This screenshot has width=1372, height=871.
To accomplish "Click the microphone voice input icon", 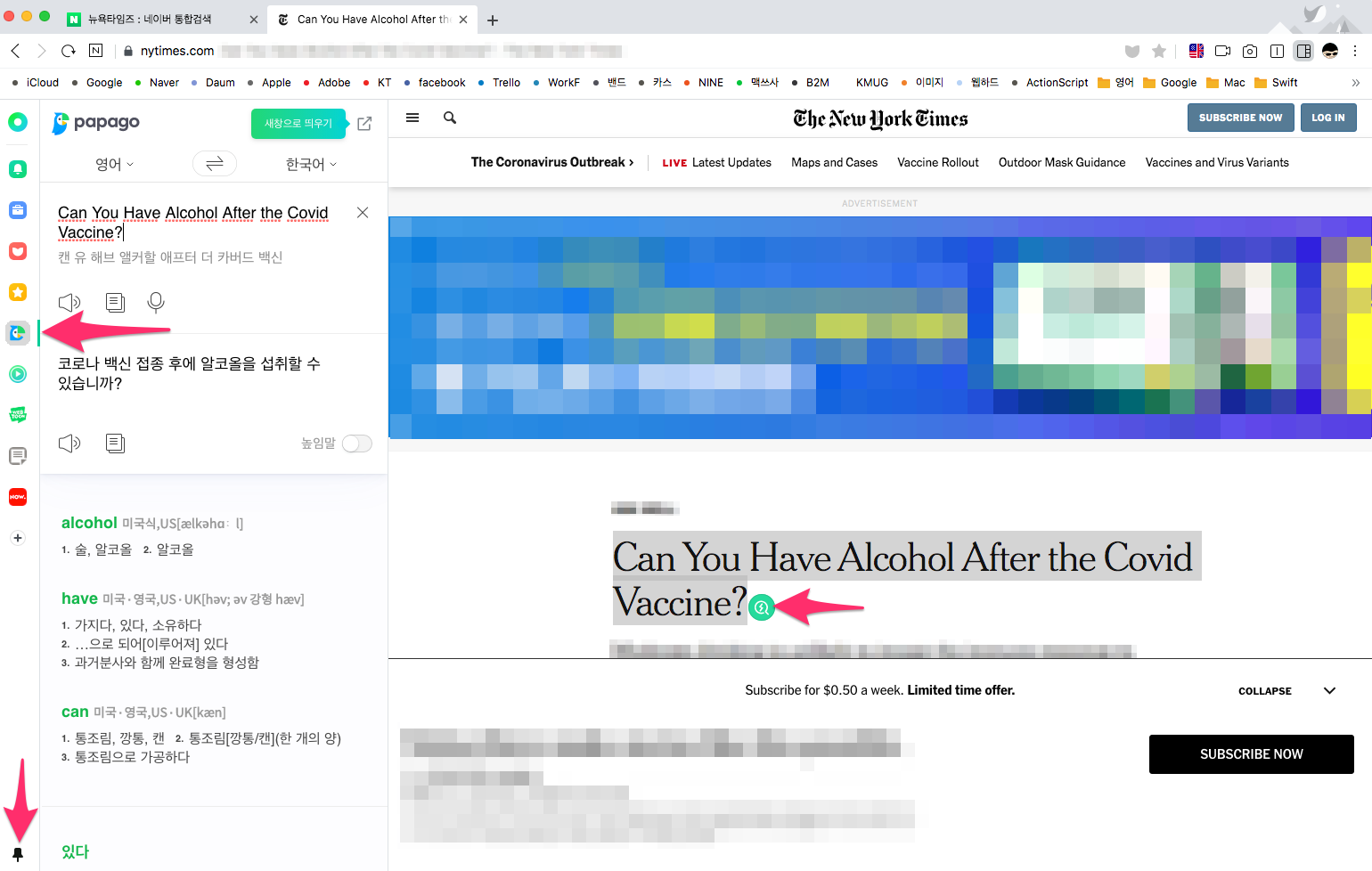I will (x=156, y=303).
